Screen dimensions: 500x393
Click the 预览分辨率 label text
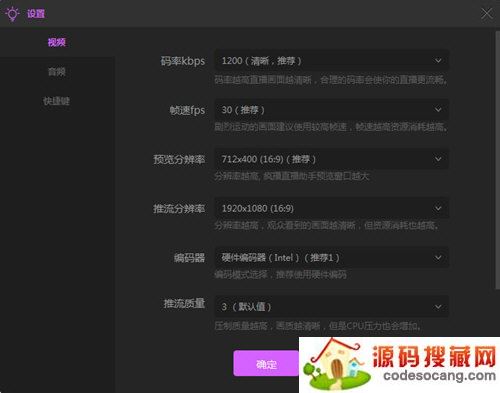click(179, 159)
